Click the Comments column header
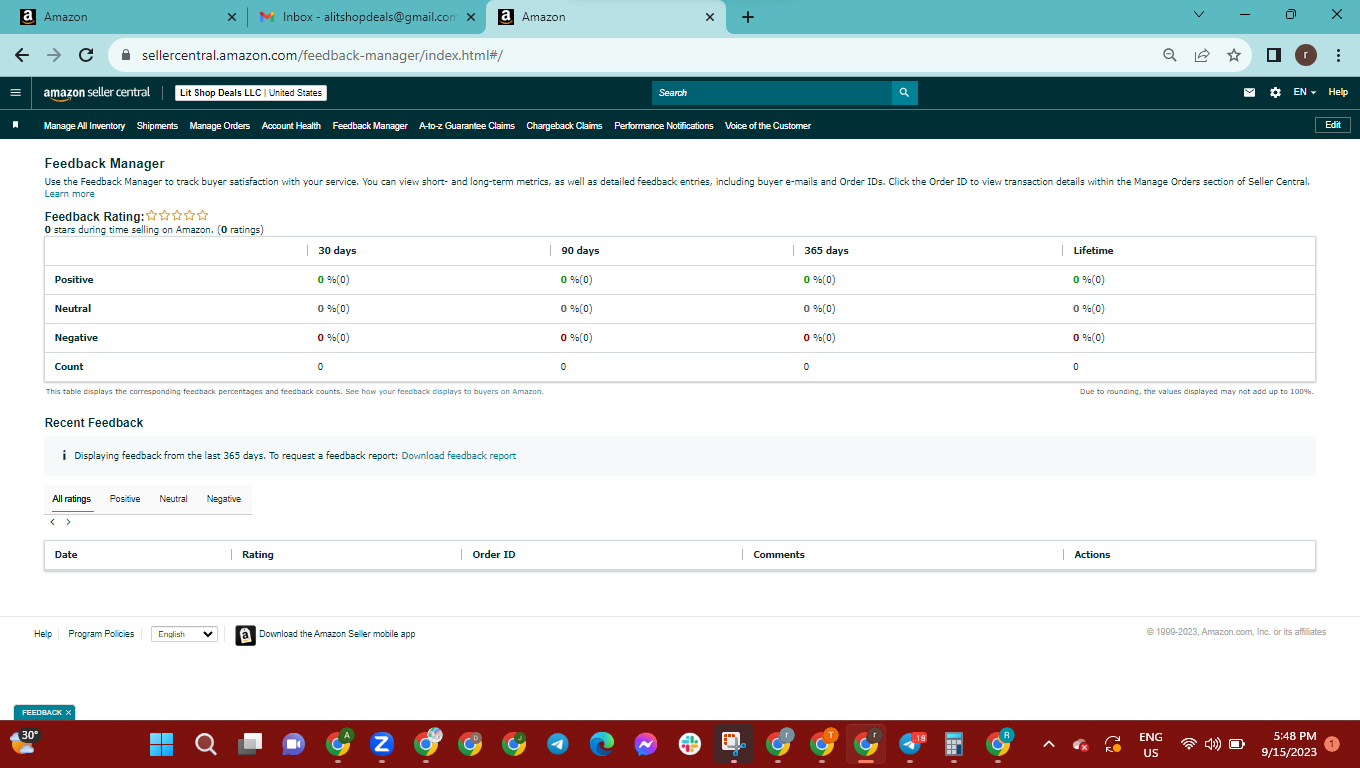 pyautogui.click(x=779, y=555)
